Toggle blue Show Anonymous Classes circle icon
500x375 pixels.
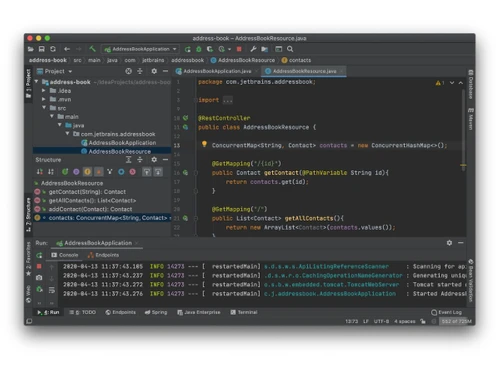(121, 172)
